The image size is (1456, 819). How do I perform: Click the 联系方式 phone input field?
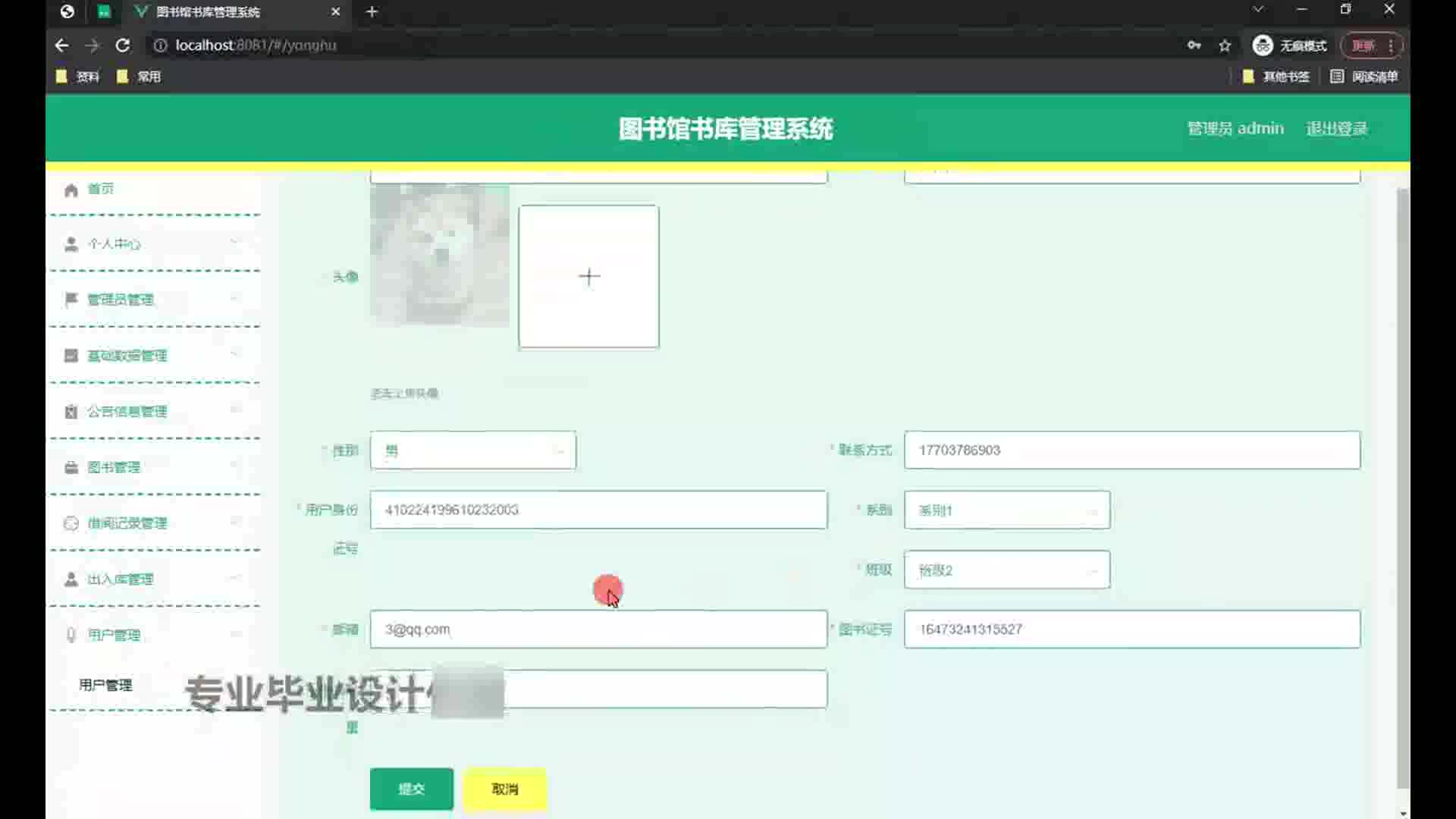tap(1131, 450)
